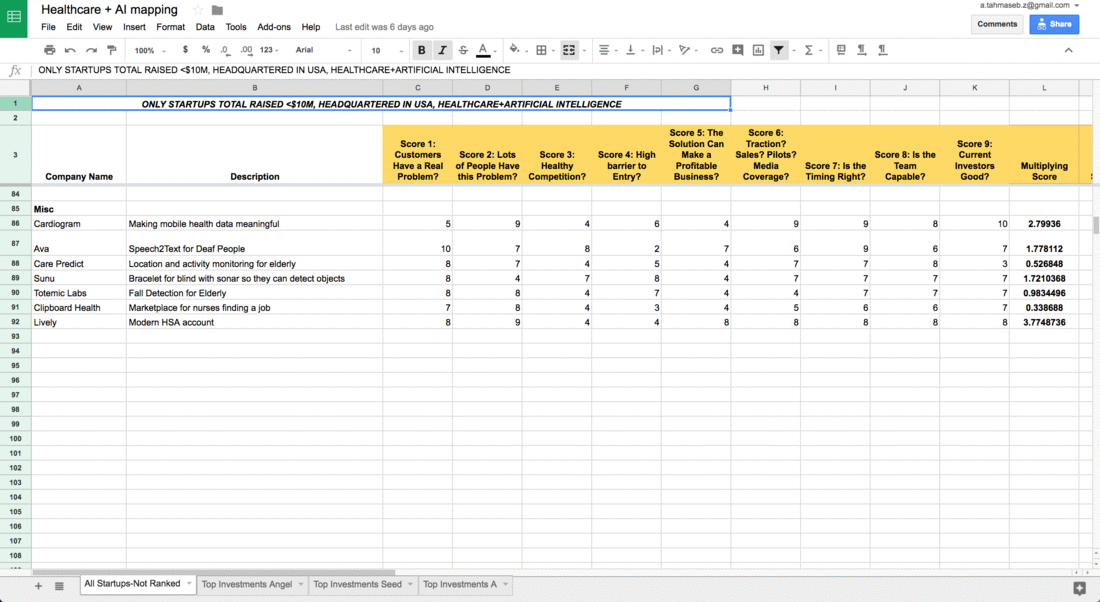Screen dimensions: 1100x602
Task: Click the Comments button
Action: pos(997,24)
